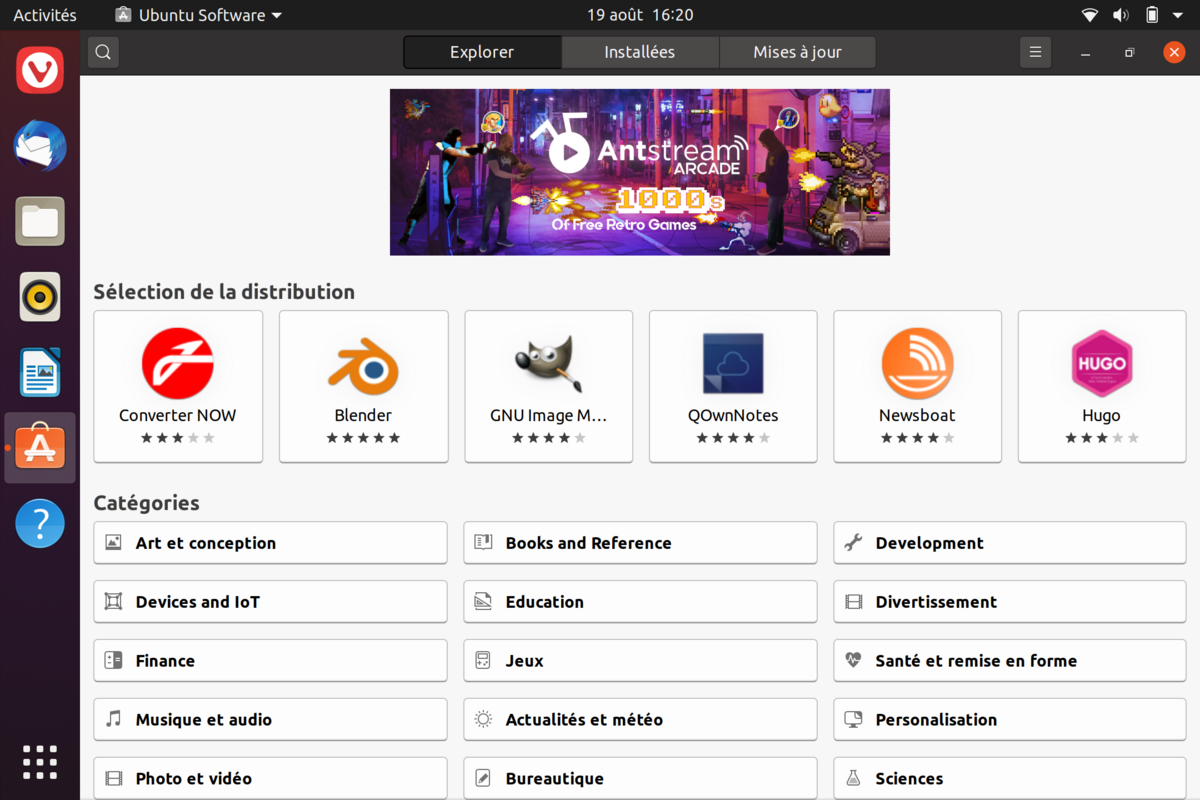The height and width of the screenshot is (800, 1200).
Task: Open GNU Image Manipulation Program icon
Action: 548,364
